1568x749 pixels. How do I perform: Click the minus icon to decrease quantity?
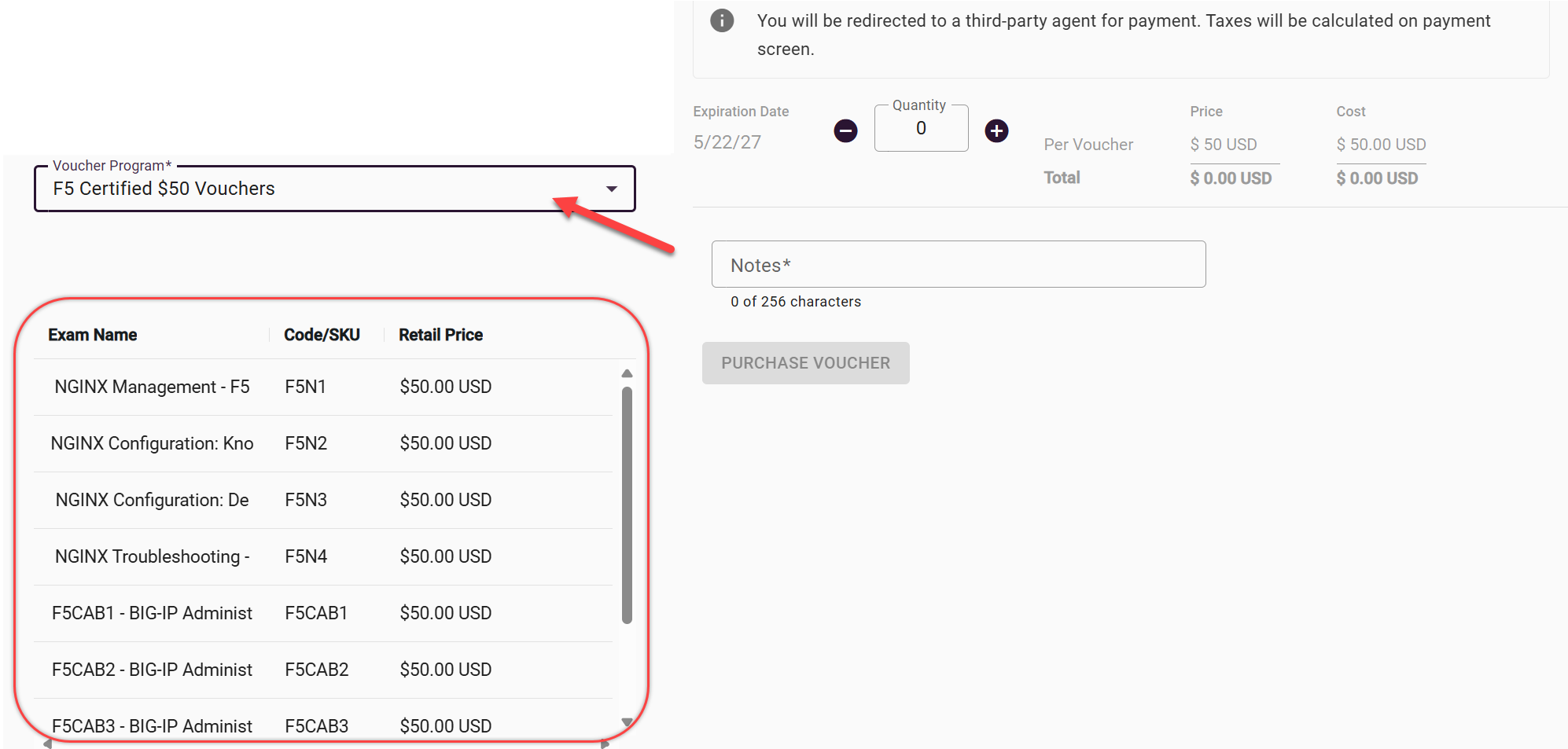pyautogui.click(x=845, y=130)
